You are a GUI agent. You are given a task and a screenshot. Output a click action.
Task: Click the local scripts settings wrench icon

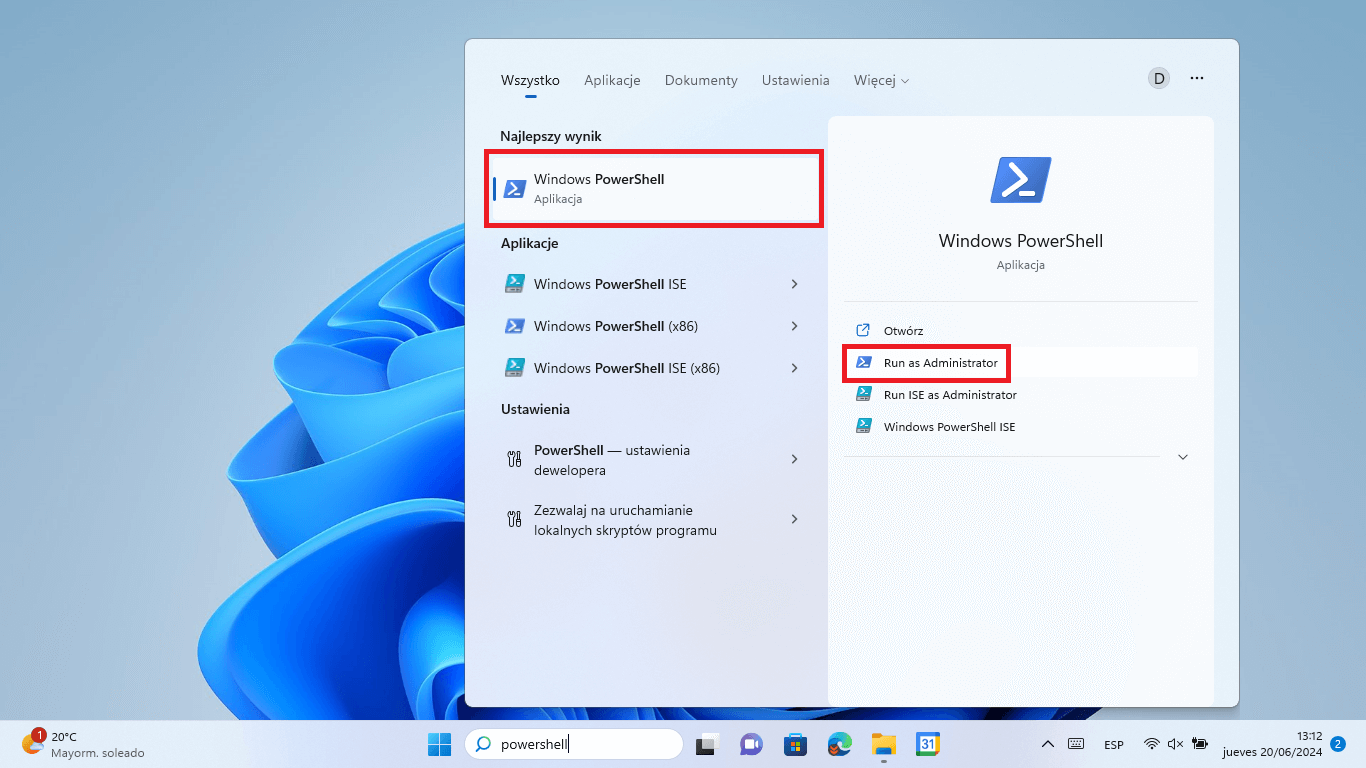[x=515, y=519]
